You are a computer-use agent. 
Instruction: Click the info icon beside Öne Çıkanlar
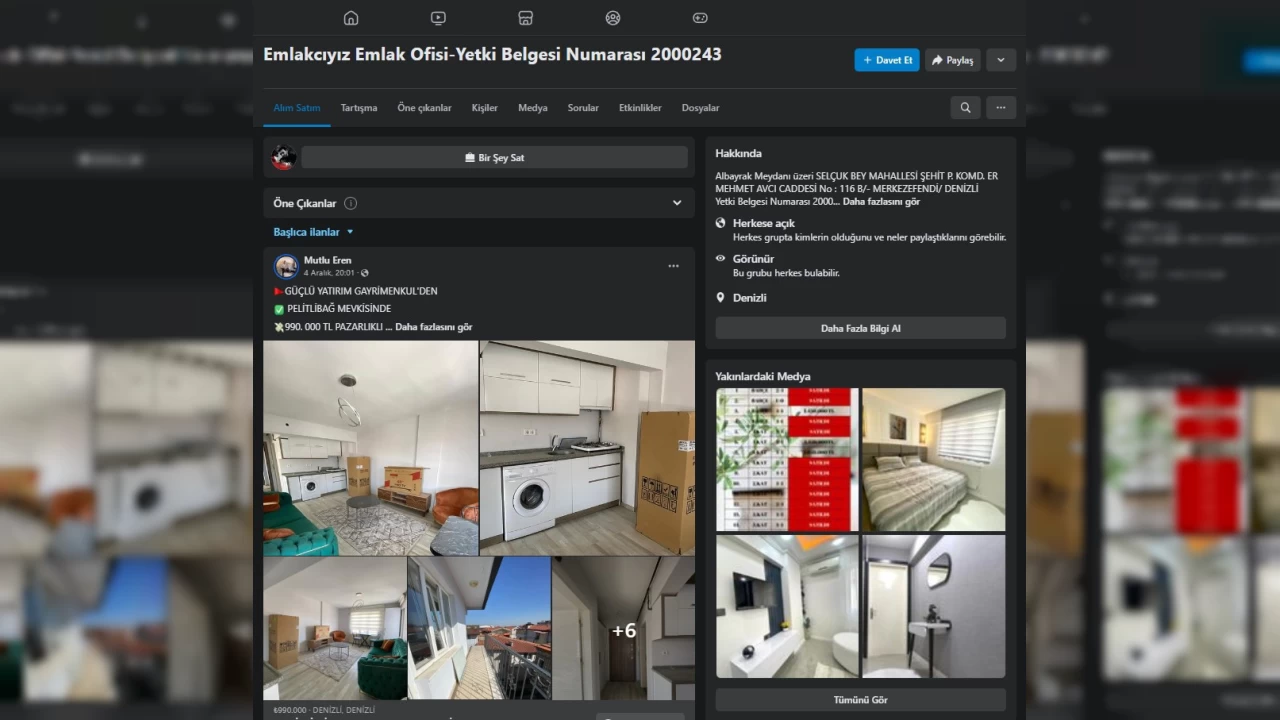pos(351,203)
